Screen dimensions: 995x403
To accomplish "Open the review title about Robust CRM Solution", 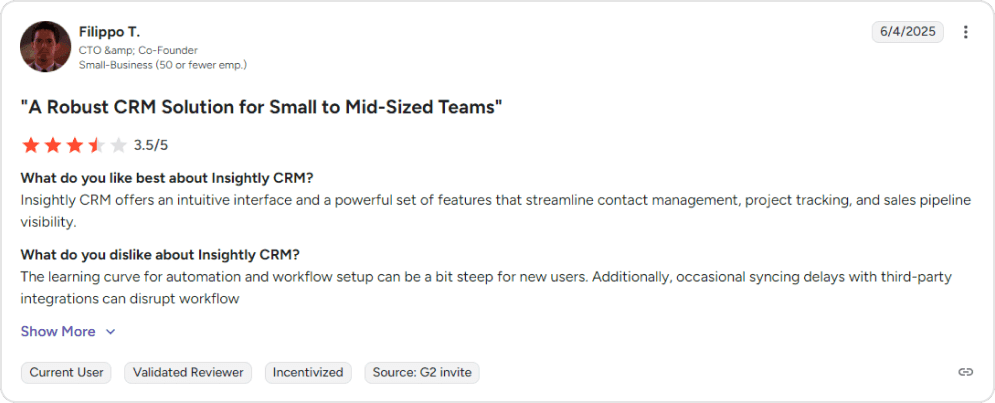I will coord(261,107).
